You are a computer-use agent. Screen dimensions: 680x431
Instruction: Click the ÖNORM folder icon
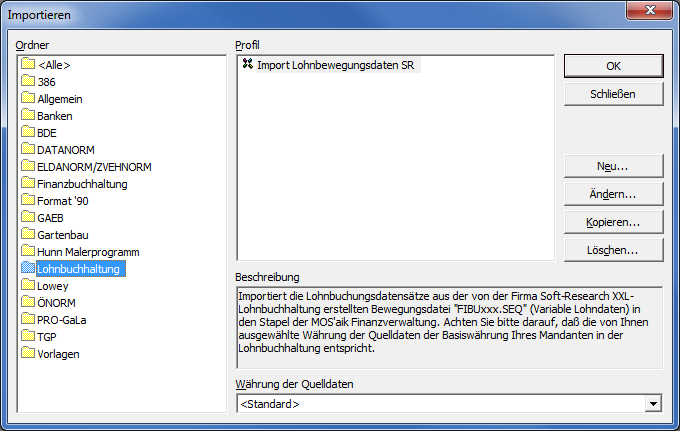28,302
